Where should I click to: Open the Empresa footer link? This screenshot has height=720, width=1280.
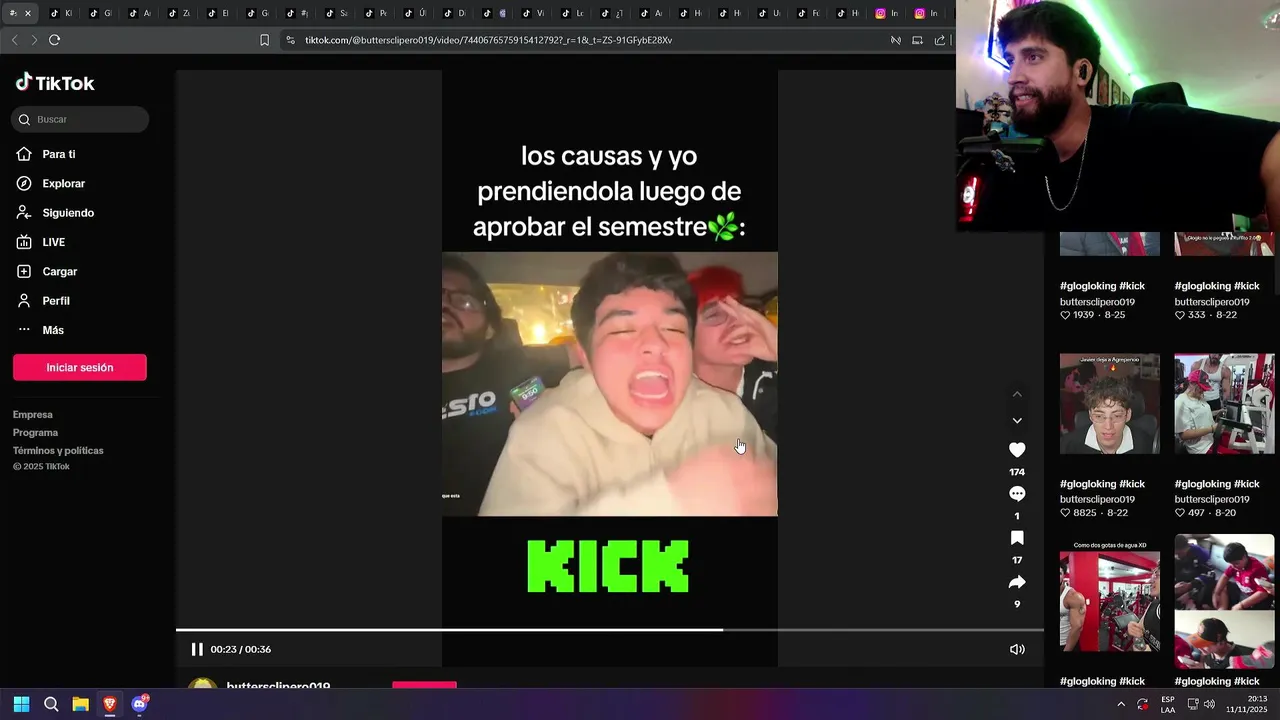[33, 414]
